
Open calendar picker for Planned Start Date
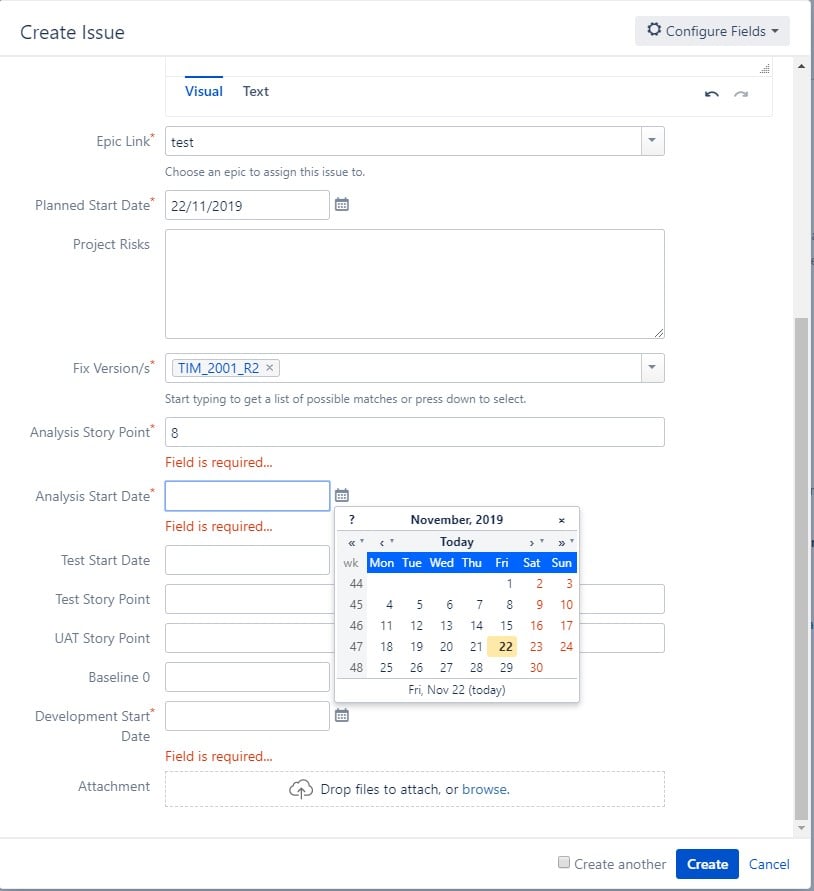pyautogui.click(x=342, y=205)
